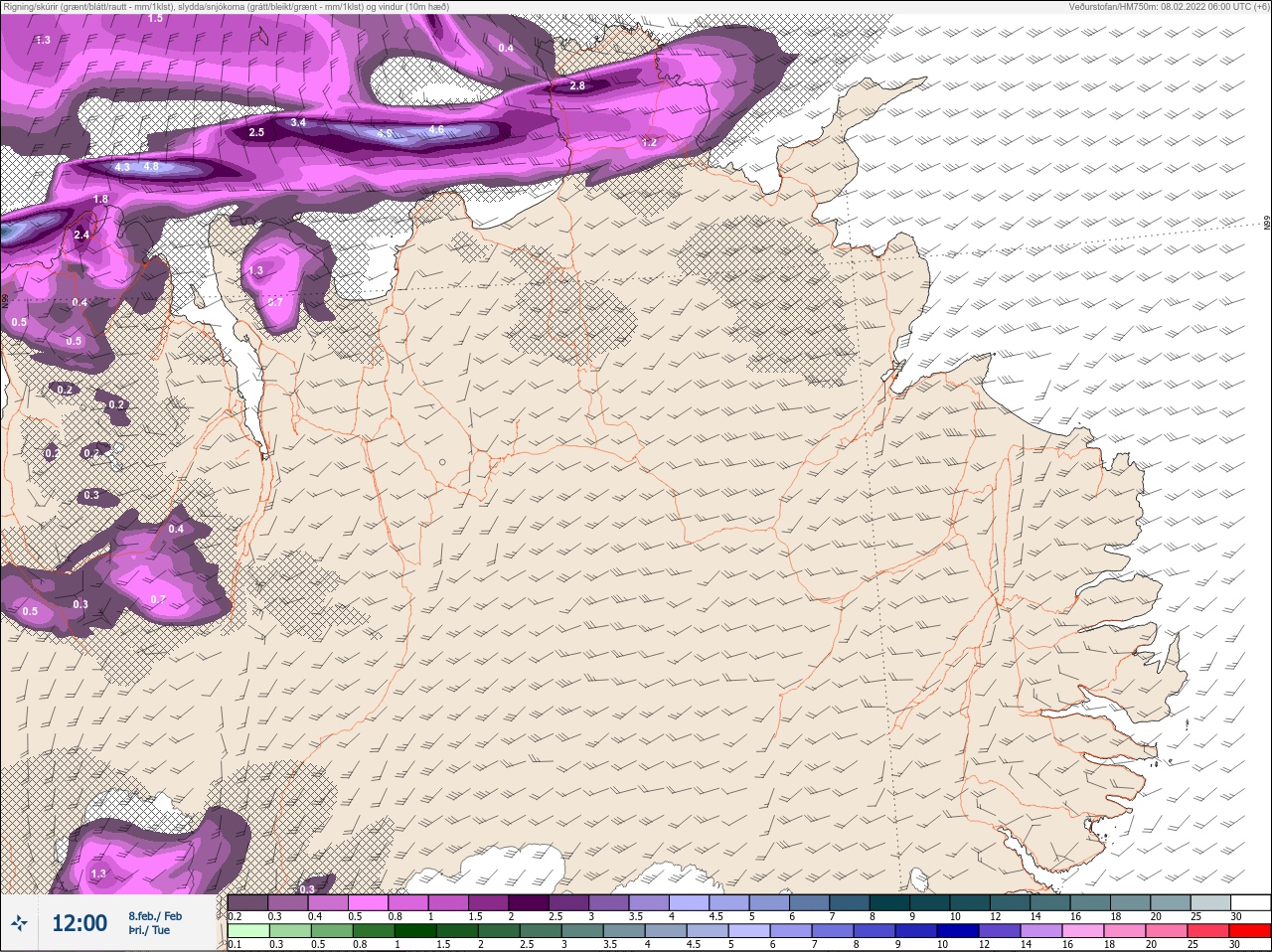
Task: Click the weekday text 'Þri./ Tue'
Action: (x=149, y=930)
